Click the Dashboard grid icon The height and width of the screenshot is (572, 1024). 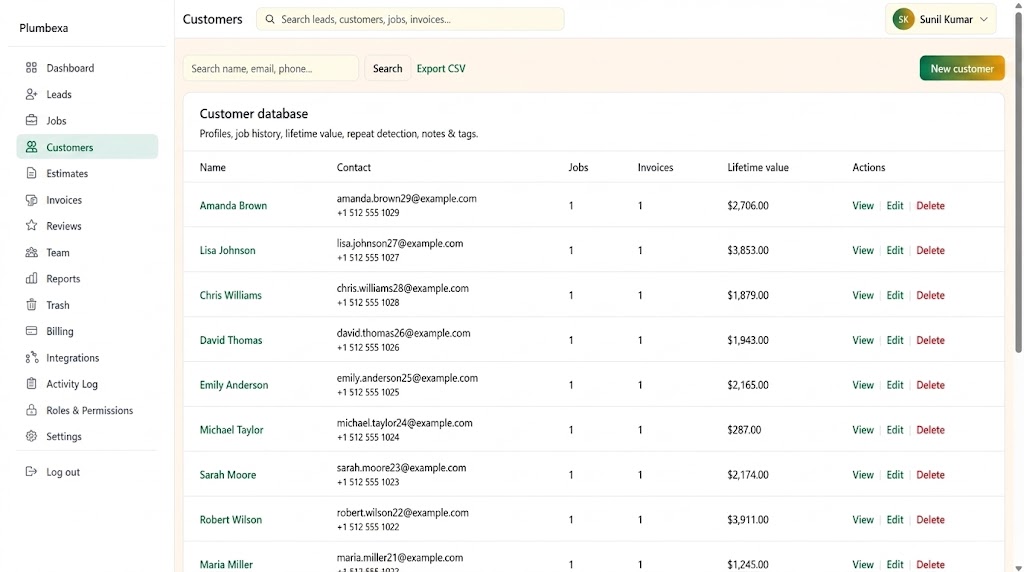click(x=31, y=68)
